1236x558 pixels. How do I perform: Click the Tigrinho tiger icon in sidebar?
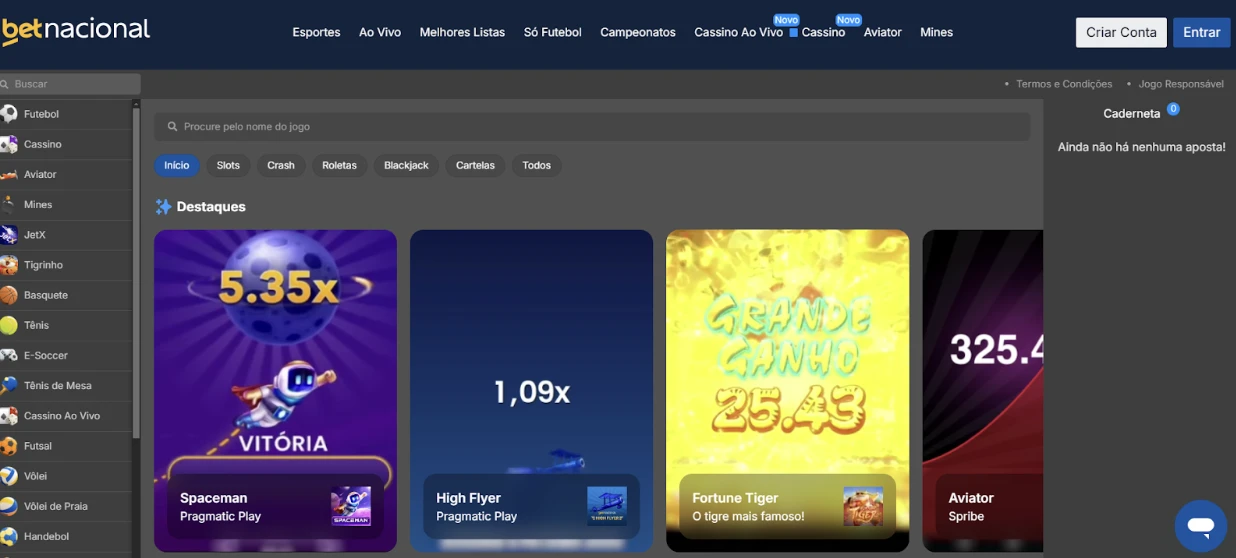(x=9, y=265)
